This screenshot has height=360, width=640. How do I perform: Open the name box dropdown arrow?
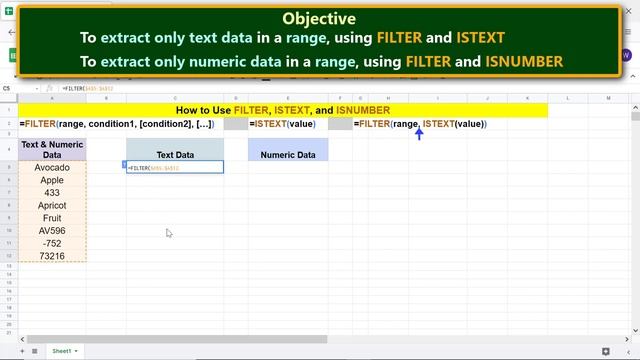point(37,89)
